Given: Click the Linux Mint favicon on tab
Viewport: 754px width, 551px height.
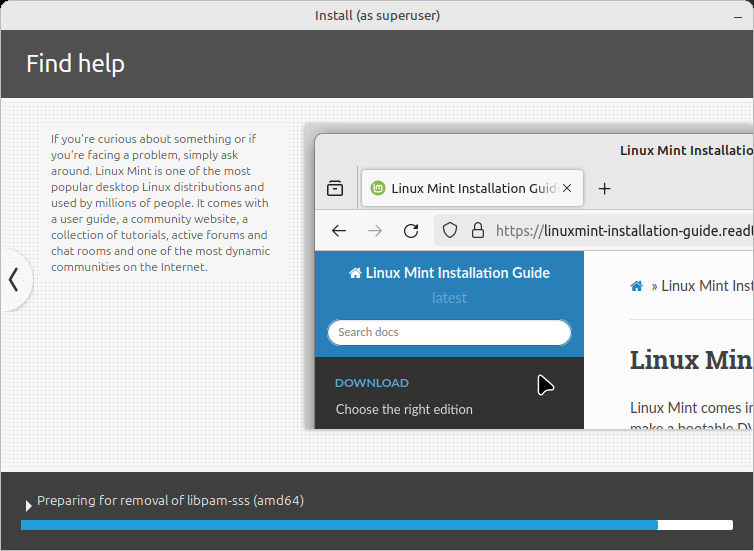Looking at the screenshot, I should tap(378, 188).
